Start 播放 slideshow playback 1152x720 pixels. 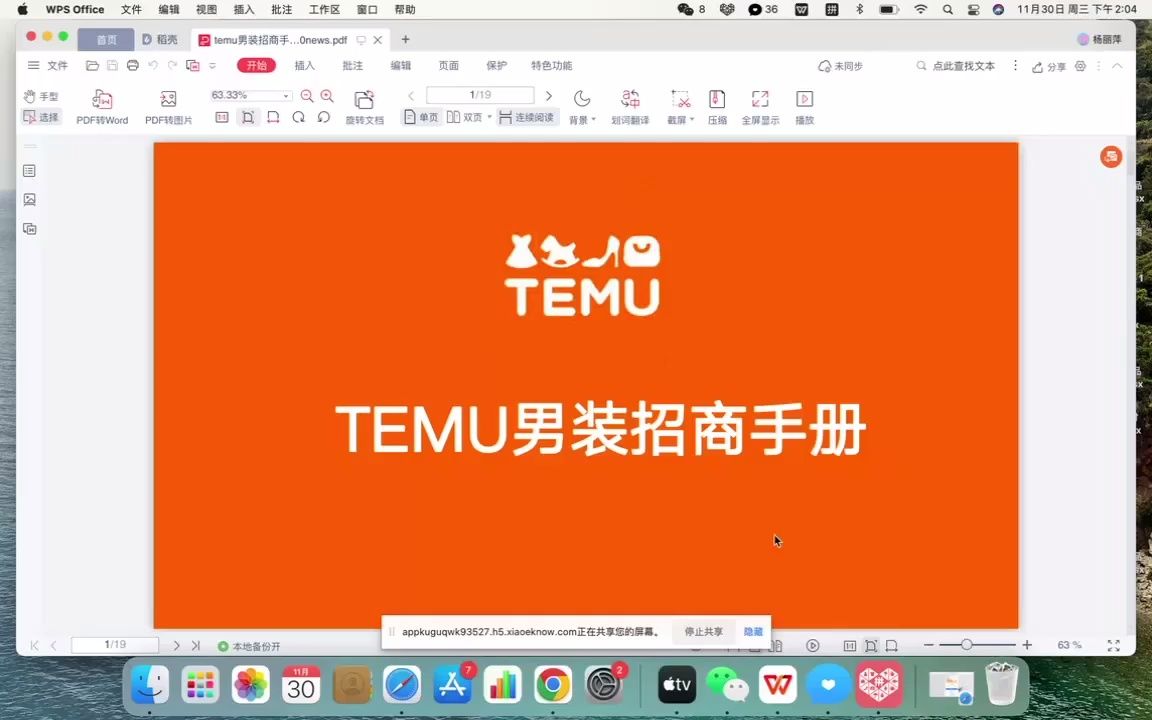click(804, 107)
